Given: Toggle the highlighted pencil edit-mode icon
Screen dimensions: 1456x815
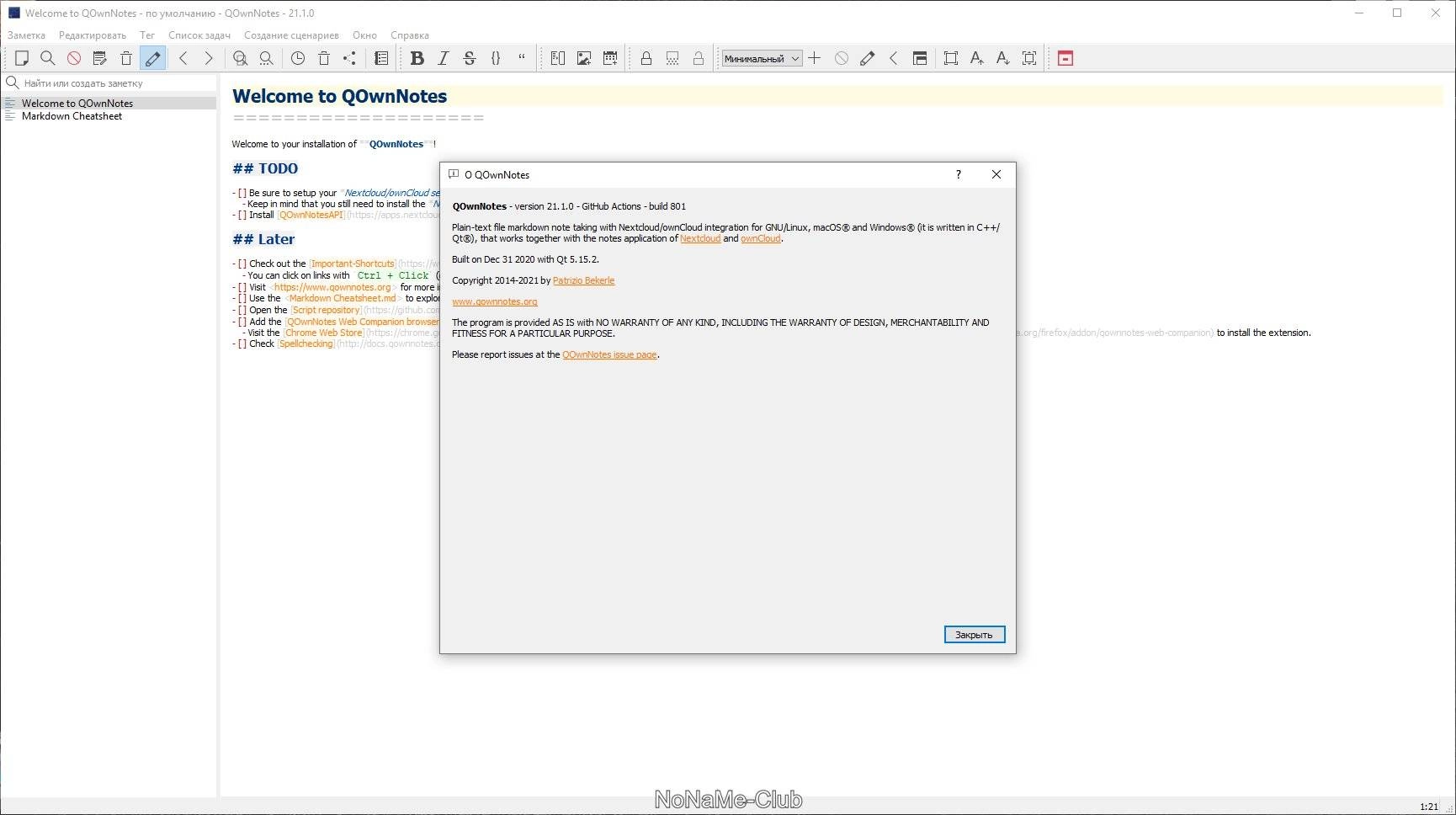Looking at the screenshot, I should tap(152, 58).
